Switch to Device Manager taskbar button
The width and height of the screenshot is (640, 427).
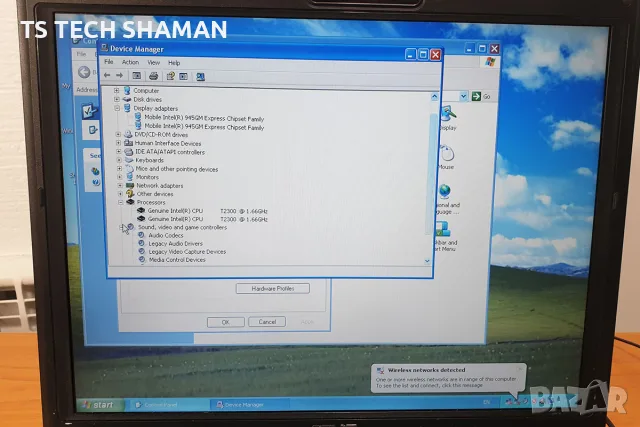tap(249, 405)
